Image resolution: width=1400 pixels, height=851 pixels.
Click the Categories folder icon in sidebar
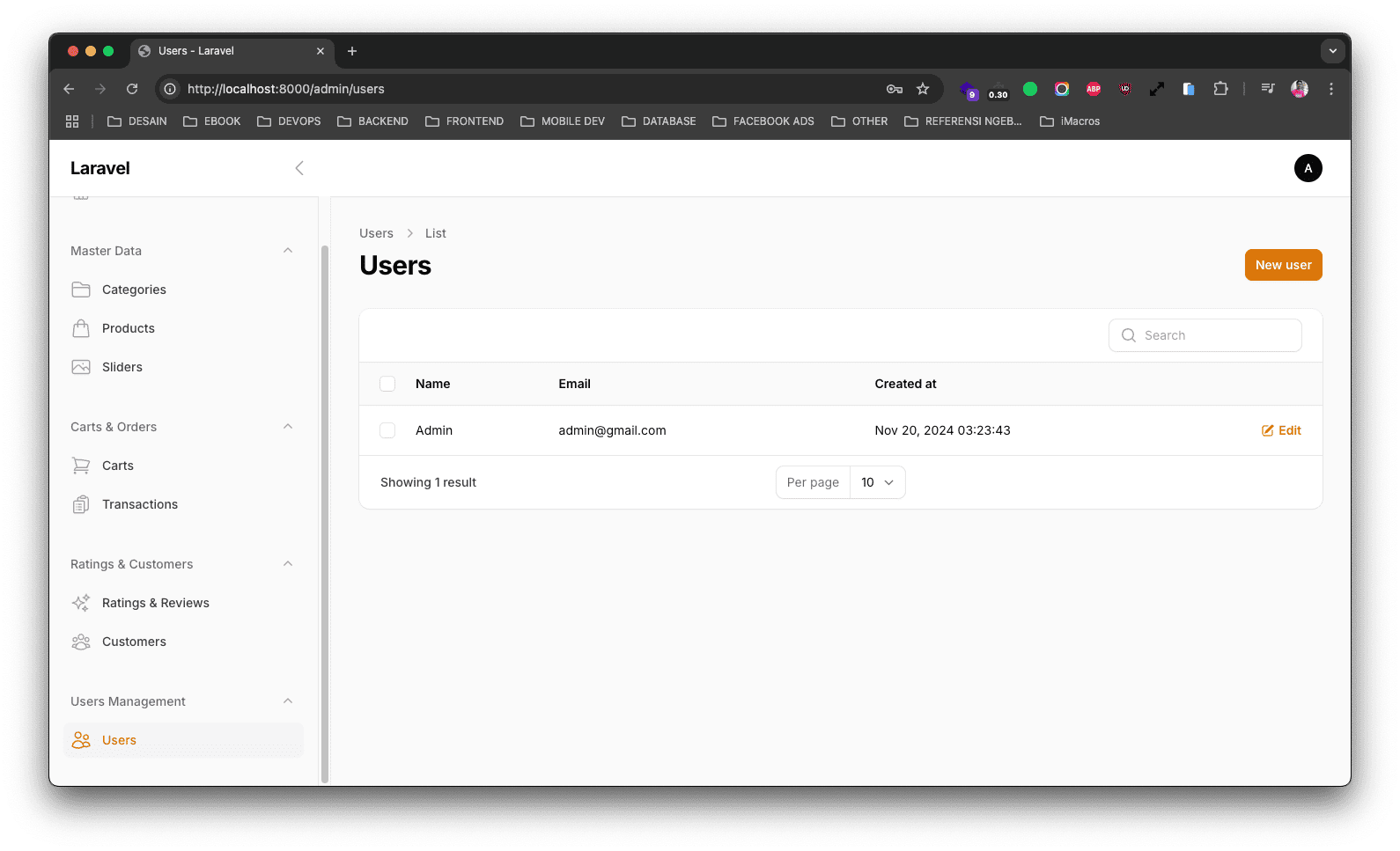coord(81,290)
